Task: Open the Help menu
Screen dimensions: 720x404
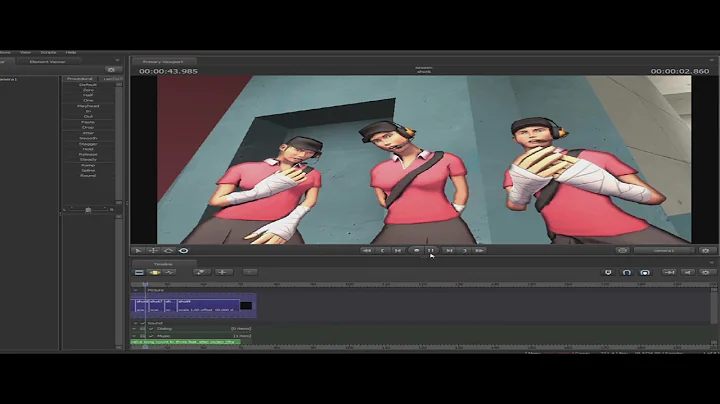Action: [71, 52]
